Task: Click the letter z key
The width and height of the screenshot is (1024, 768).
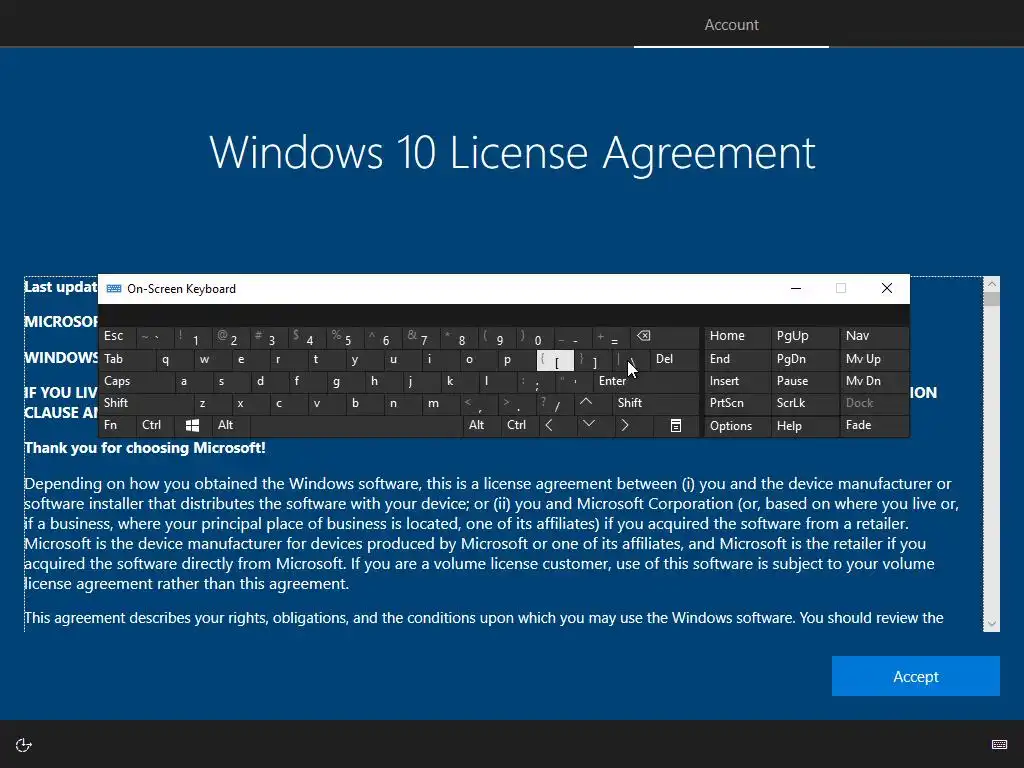Action: pyautogui.click(x=212, y=403)
